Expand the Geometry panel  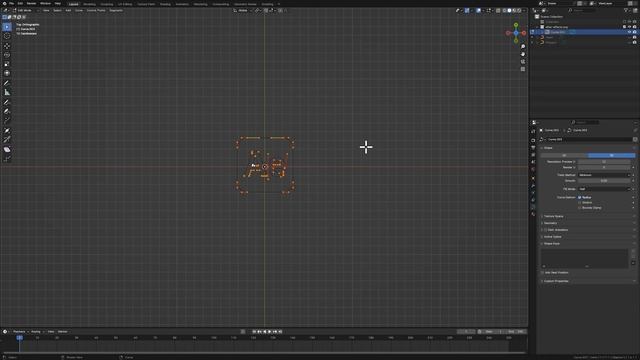pos(550,223)
